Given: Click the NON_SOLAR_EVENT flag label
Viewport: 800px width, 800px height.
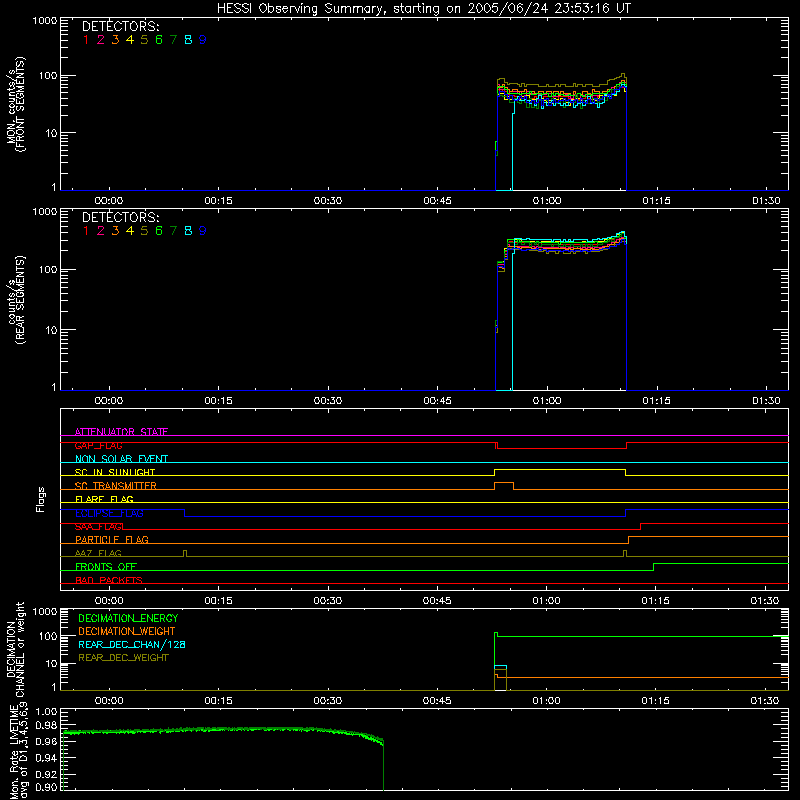Looking at the screenshot, I should click(x=121, y=459).
